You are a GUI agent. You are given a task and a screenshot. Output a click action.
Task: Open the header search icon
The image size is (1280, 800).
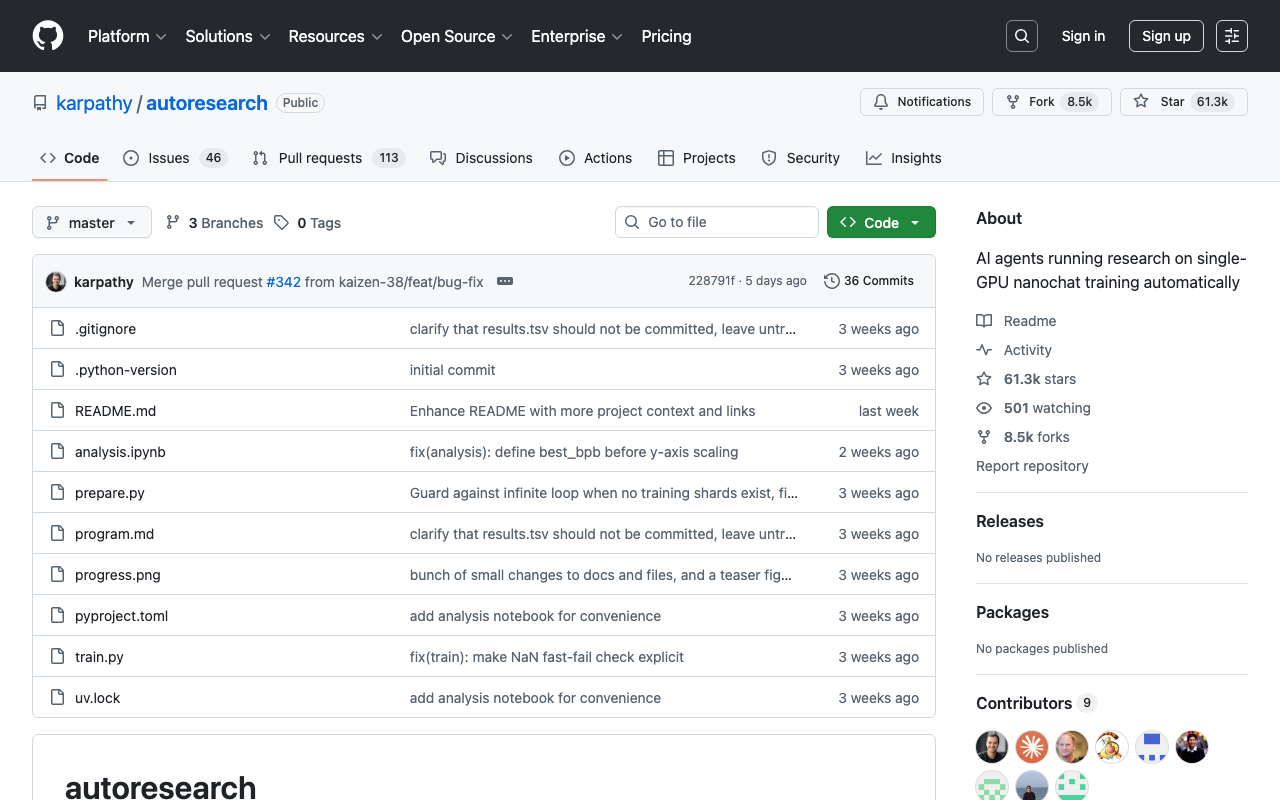click(x=1021, y=36)
